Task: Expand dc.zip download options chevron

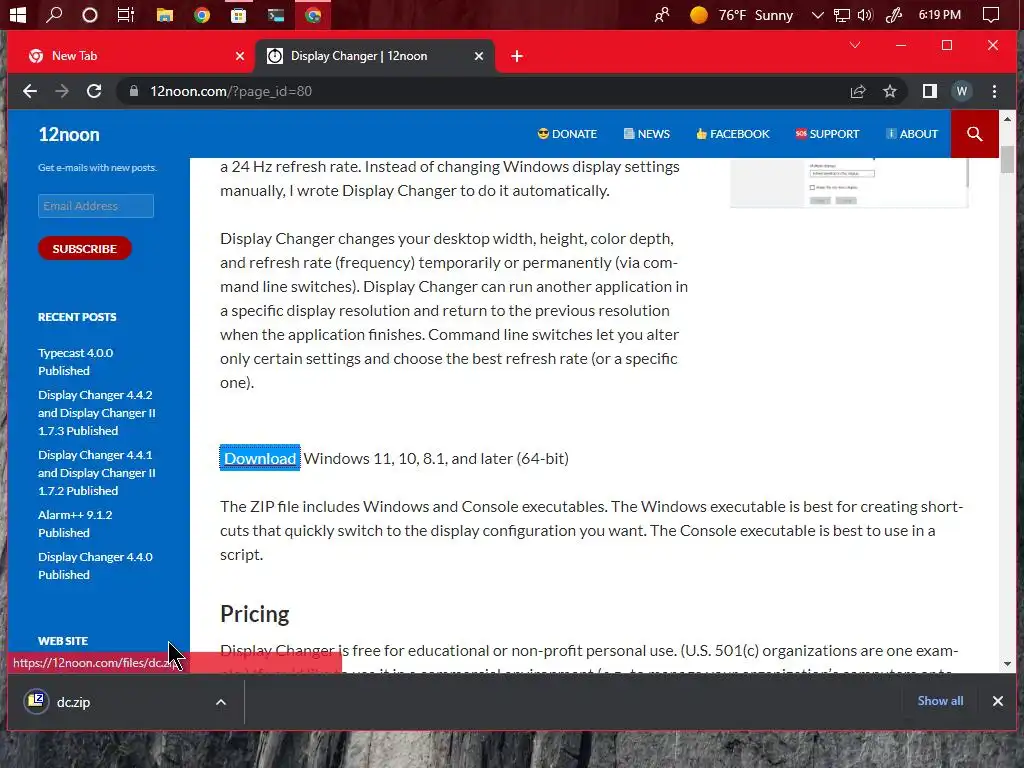Action: (221, 703)
